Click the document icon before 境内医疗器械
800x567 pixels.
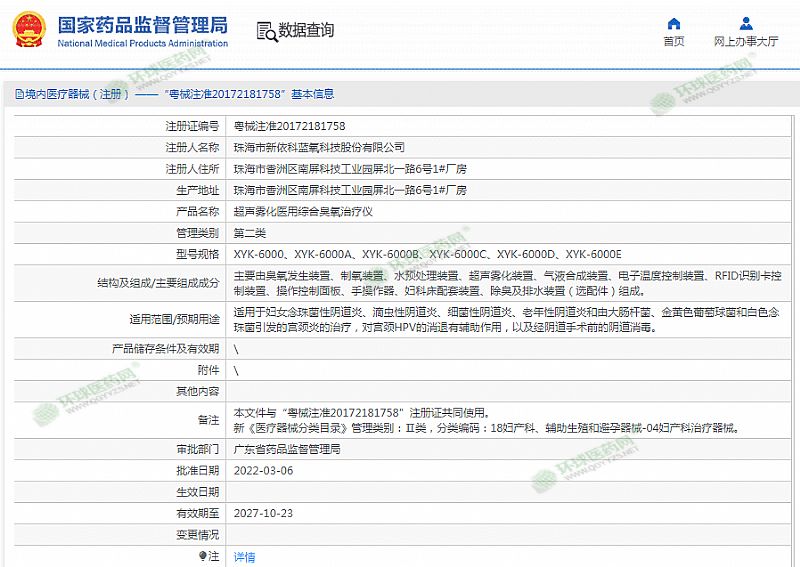19,94
